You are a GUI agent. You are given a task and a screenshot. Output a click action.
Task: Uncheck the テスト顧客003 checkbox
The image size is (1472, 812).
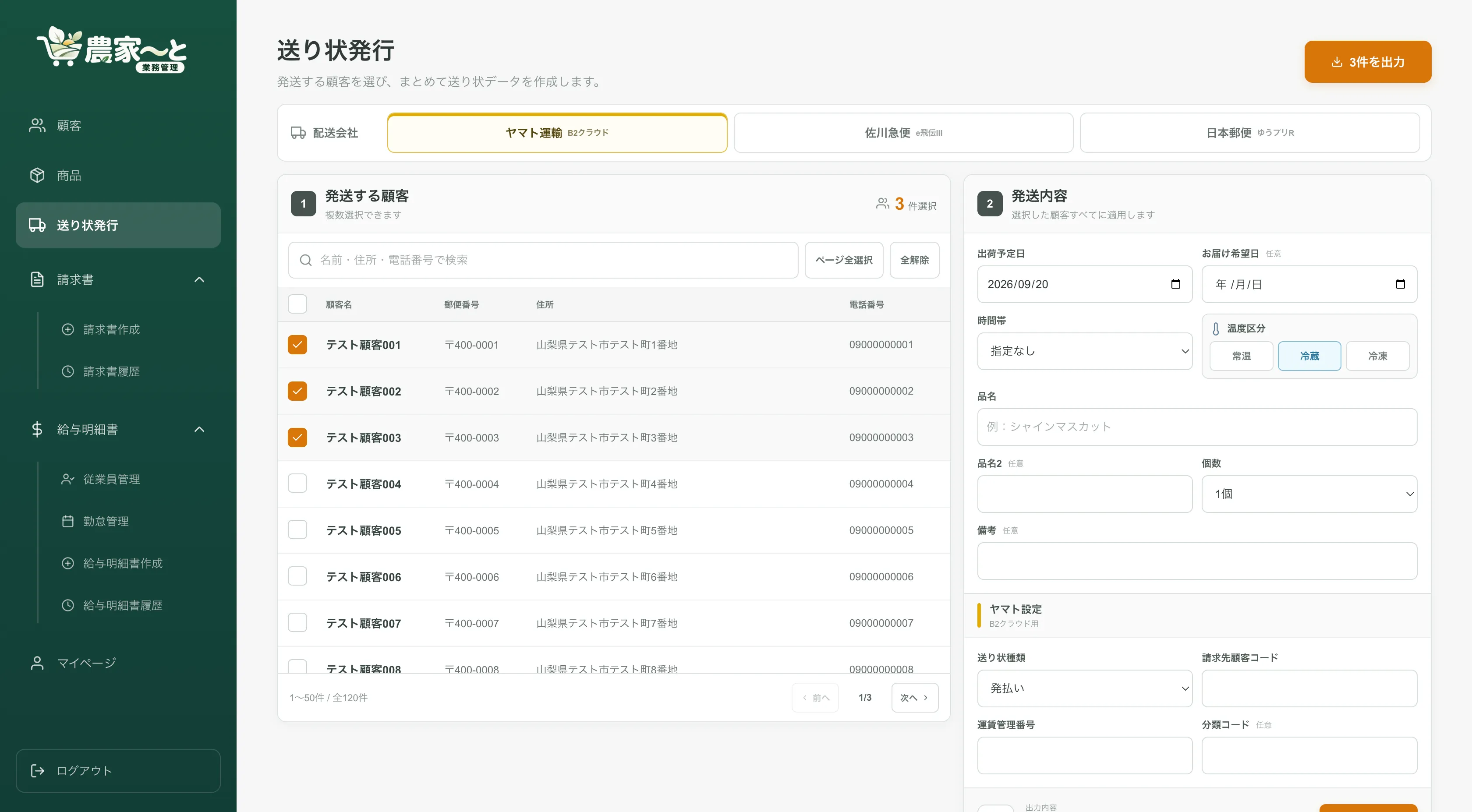coord(297,438)
